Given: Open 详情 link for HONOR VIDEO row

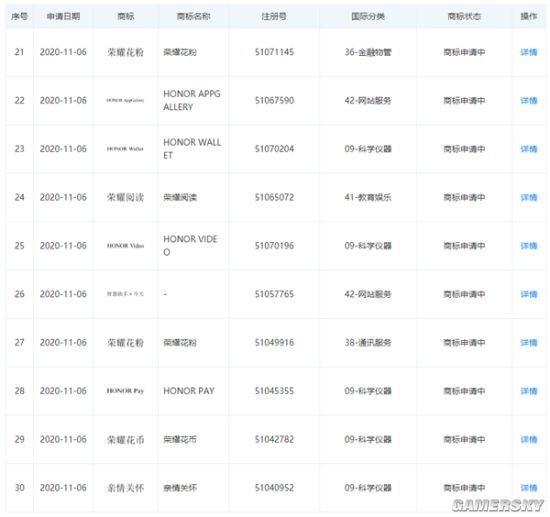Looking at the screenshot, I should coord(529,246).
